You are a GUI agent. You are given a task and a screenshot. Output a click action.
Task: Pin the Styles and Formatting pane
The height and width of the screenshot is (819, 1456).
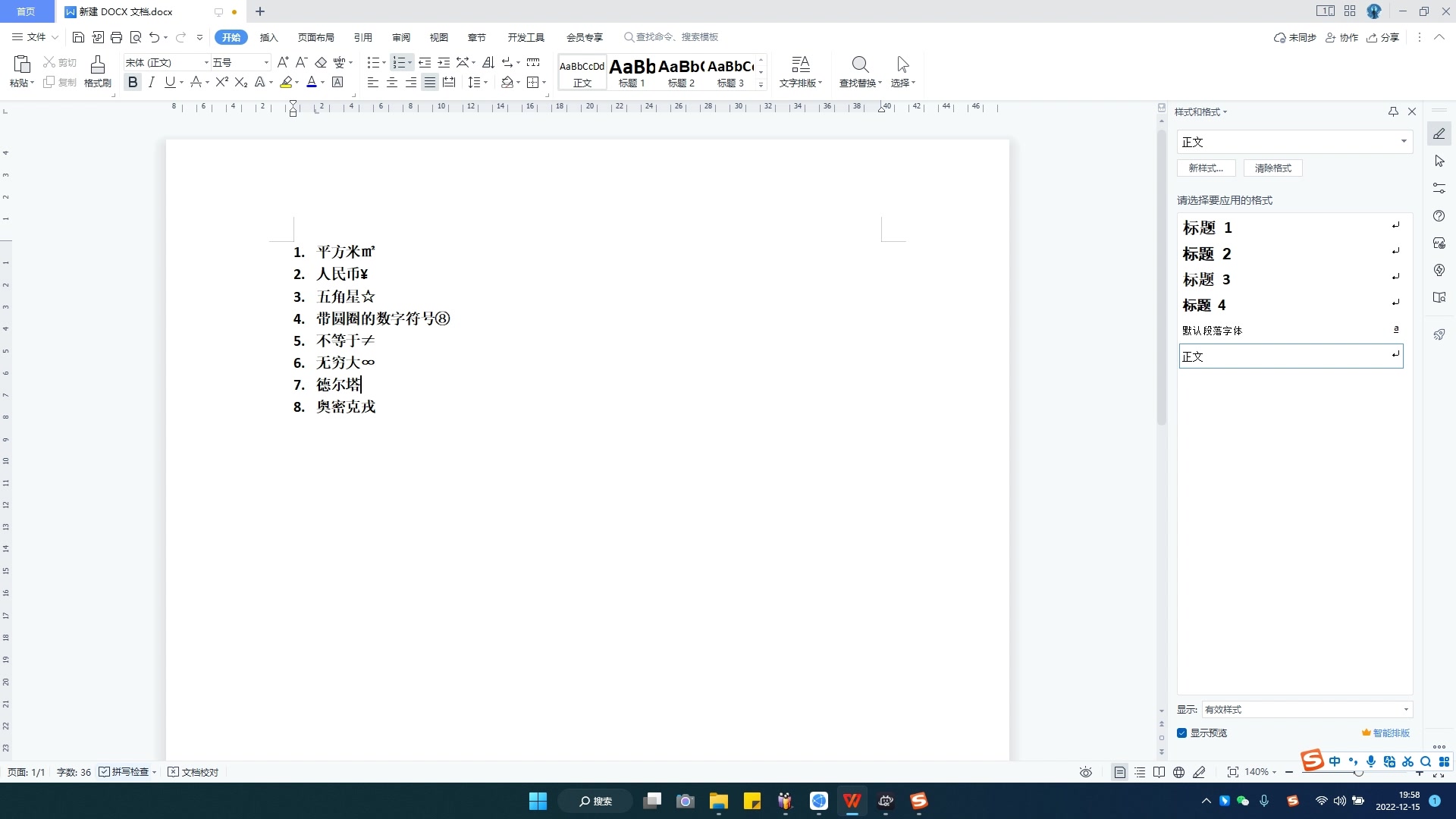pyautogui.click(x=1393, y=111)
